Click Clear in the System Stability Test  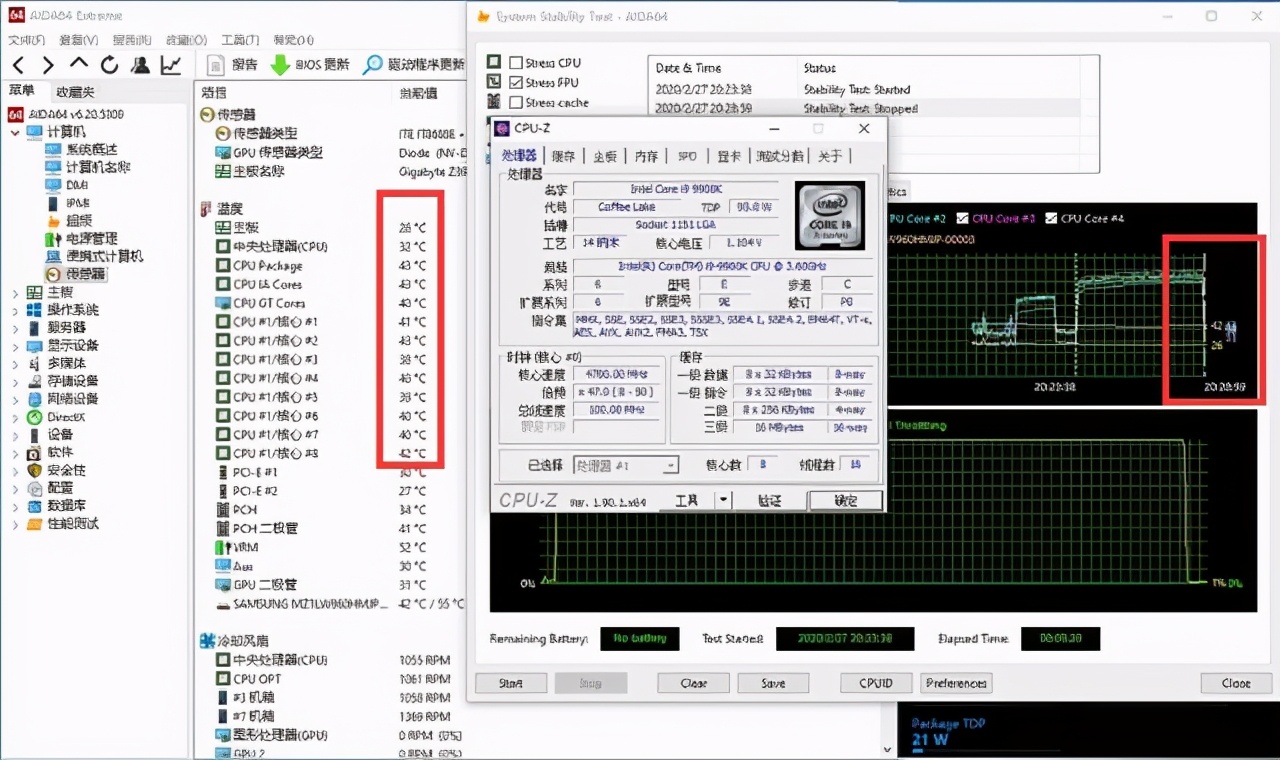click(x=694, y=684)
